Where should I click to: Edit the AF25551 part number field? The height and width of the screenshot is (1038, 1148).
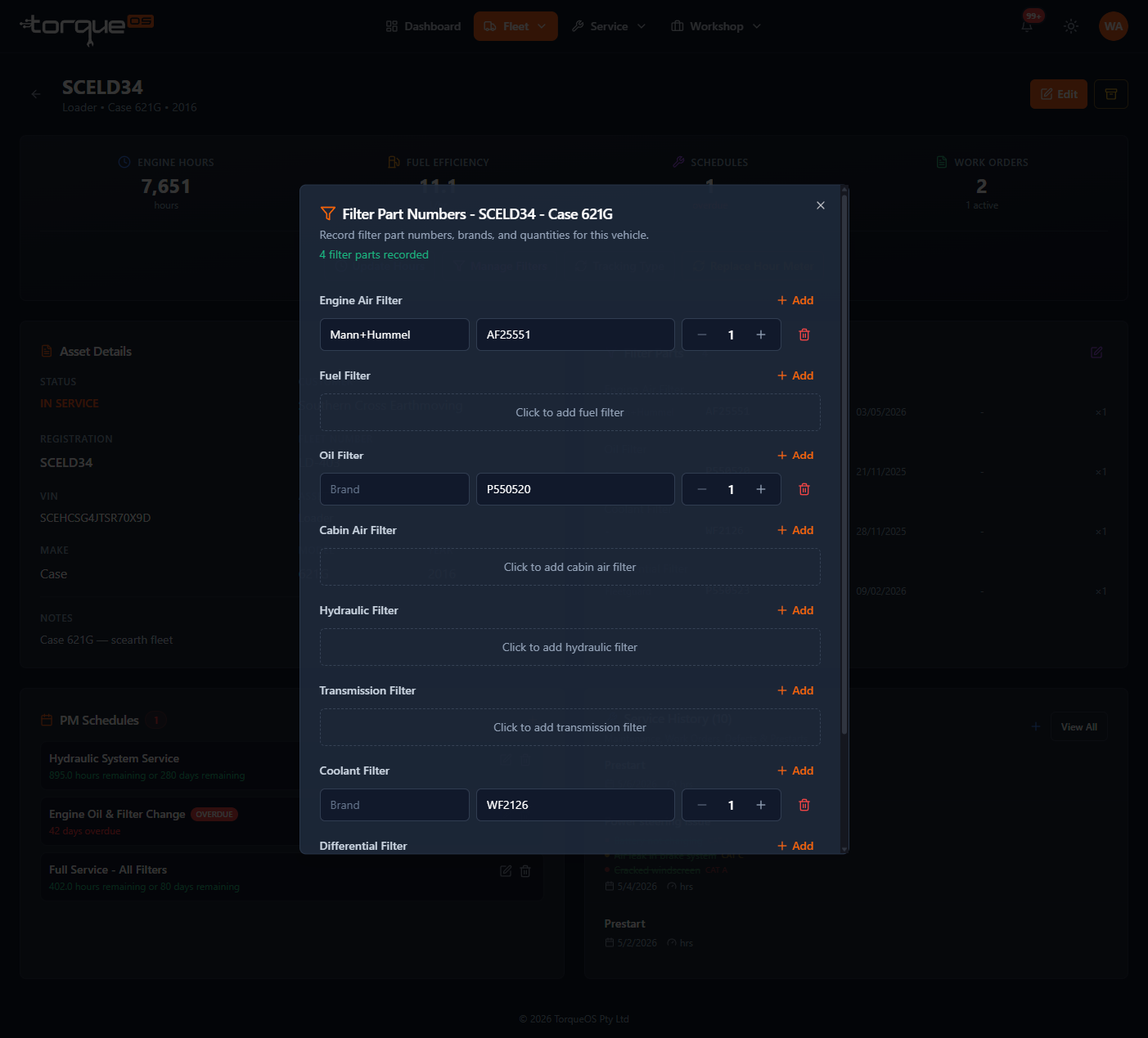(x=575, y=335)
